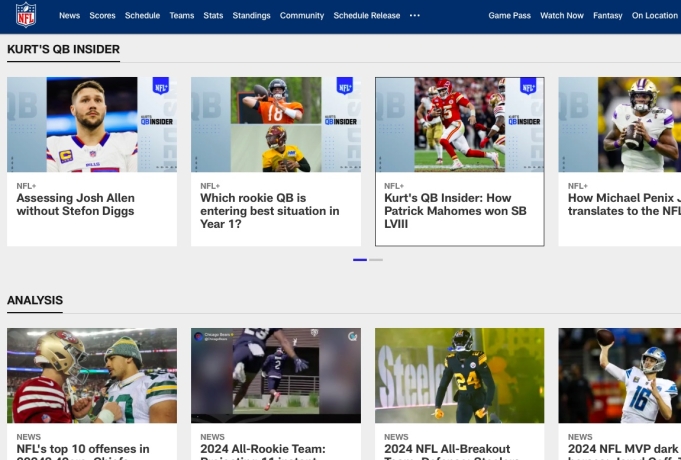
Task: Click NFL+ label above rookie QB headline
Action: coord(210,186)
